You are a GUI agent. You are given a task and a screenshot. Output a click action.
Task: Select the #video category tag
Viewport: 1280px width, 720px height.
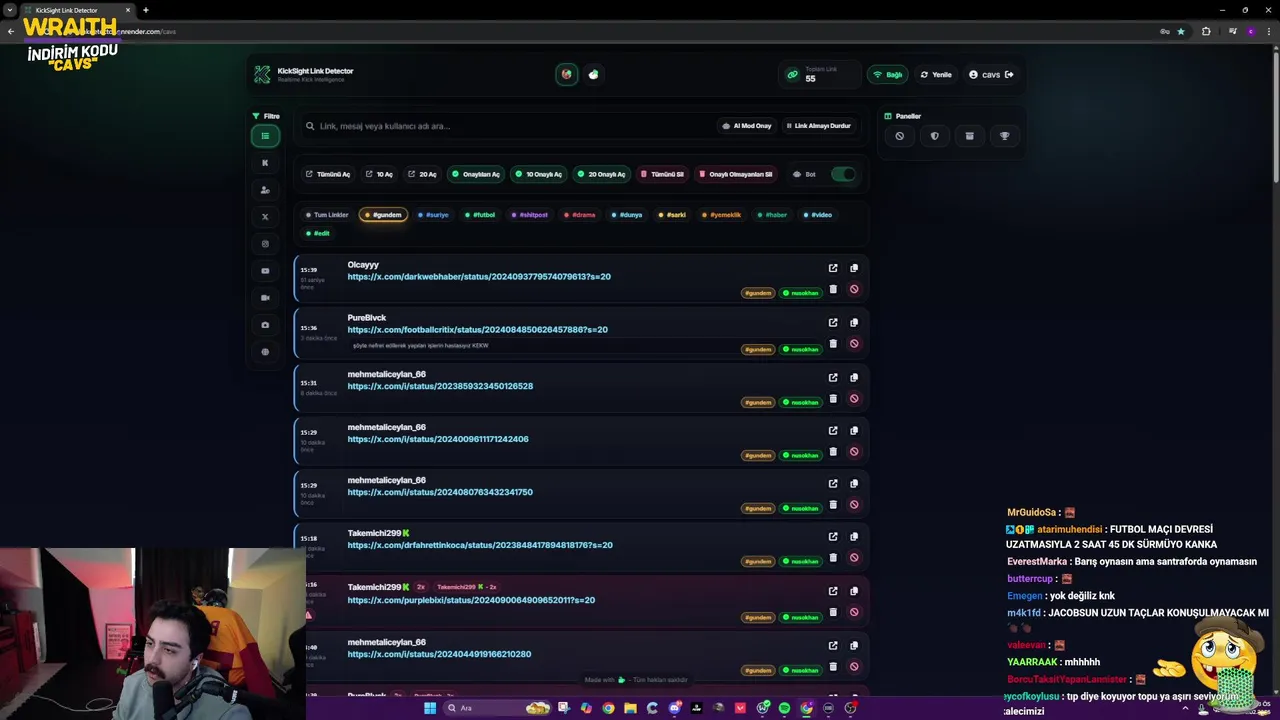[818, 215]
